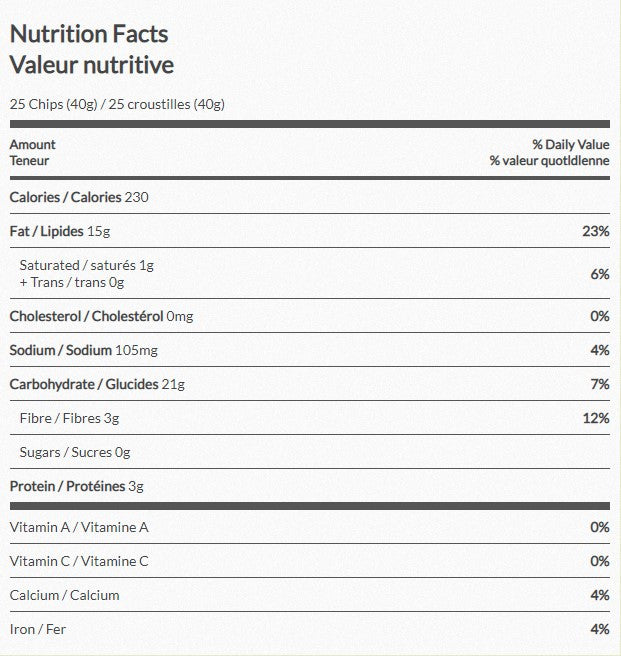The width and height of the screenshot is (621, 656).
Task: Select the Calories 230 row
Action: coord(79,197)
